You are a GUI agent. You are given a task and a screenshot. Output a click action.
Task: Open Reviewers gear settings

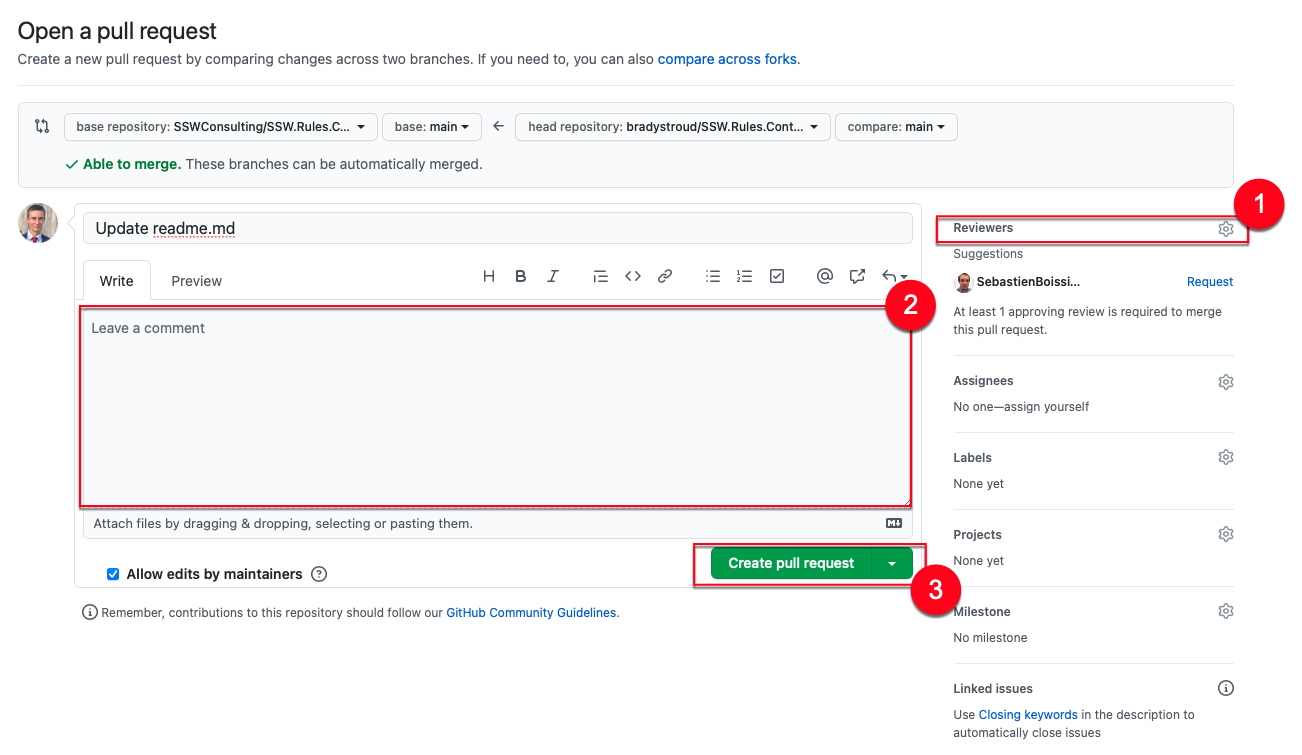(x=1226, y=229)
